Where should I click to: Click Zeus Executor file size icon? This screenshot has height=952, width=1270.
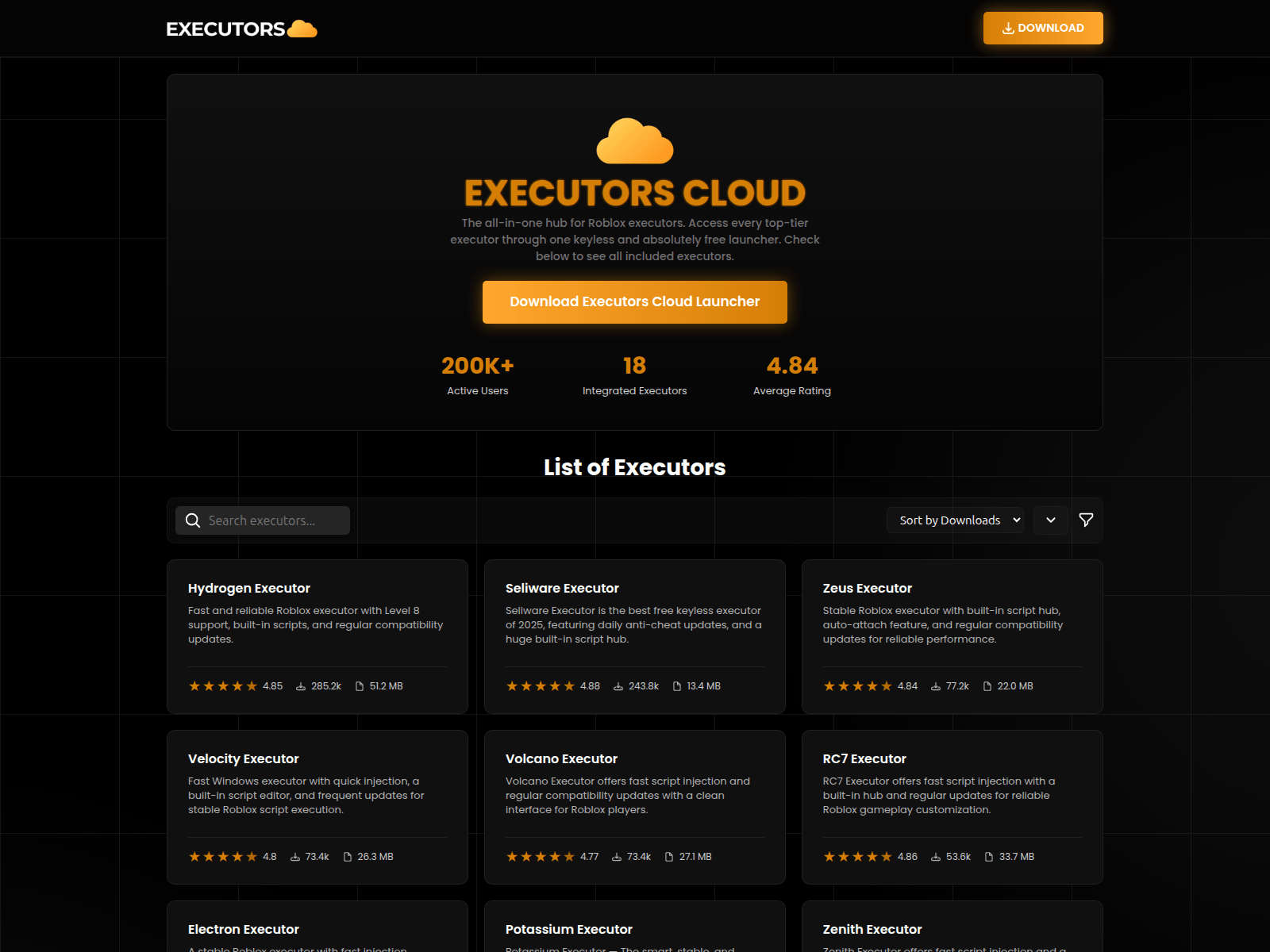click(x=987, y=686)
